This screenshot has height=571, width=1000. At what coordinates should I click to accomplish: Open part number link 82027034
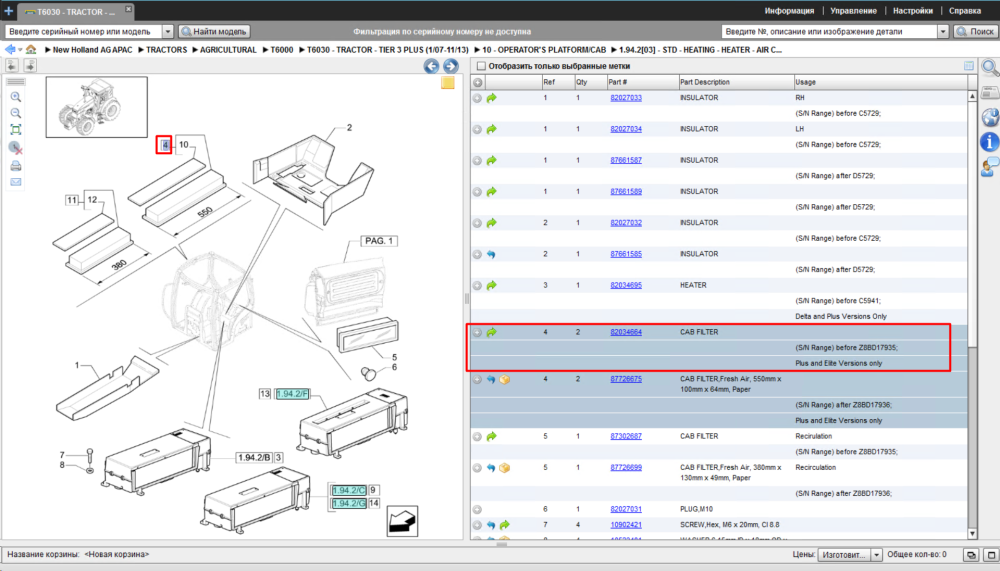tap(626, 130)
